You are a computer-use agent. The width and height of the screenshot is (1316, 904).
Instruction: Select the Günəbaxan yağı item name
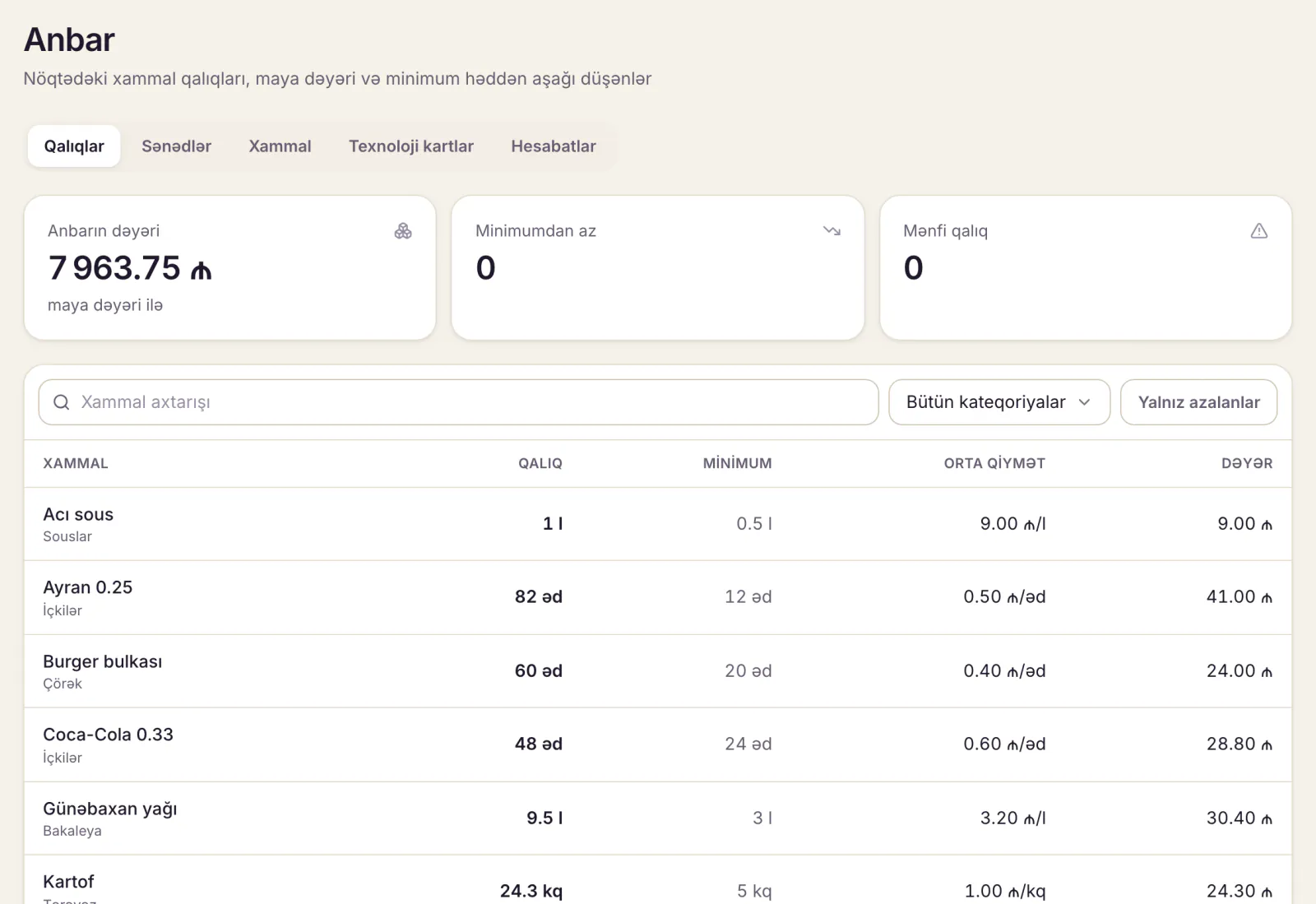(x=110, y=809)
